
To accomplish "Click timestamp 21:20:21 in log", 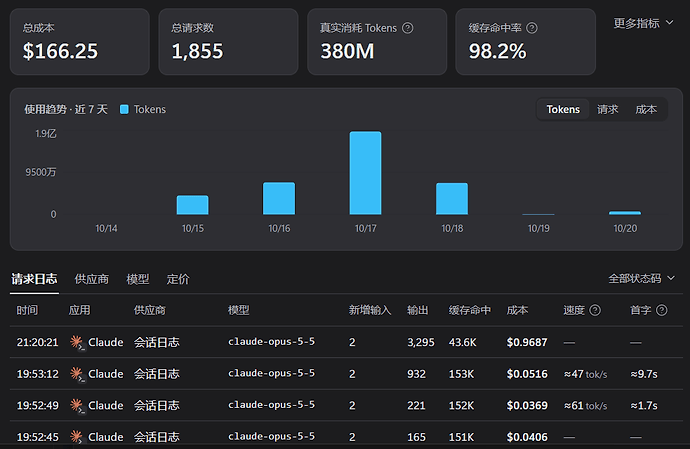I will point(37,342).
